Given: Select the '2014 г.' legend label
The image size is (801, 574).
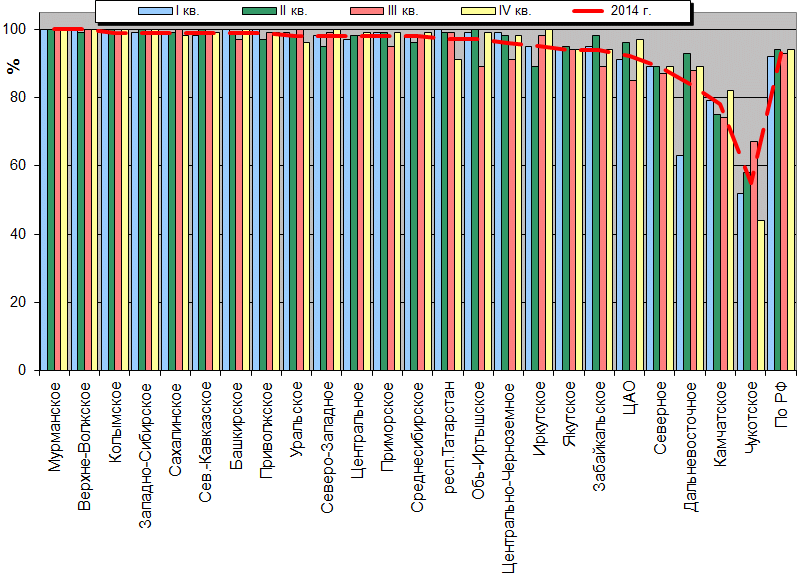Looking at the screenshot, I should coord(631,11).
